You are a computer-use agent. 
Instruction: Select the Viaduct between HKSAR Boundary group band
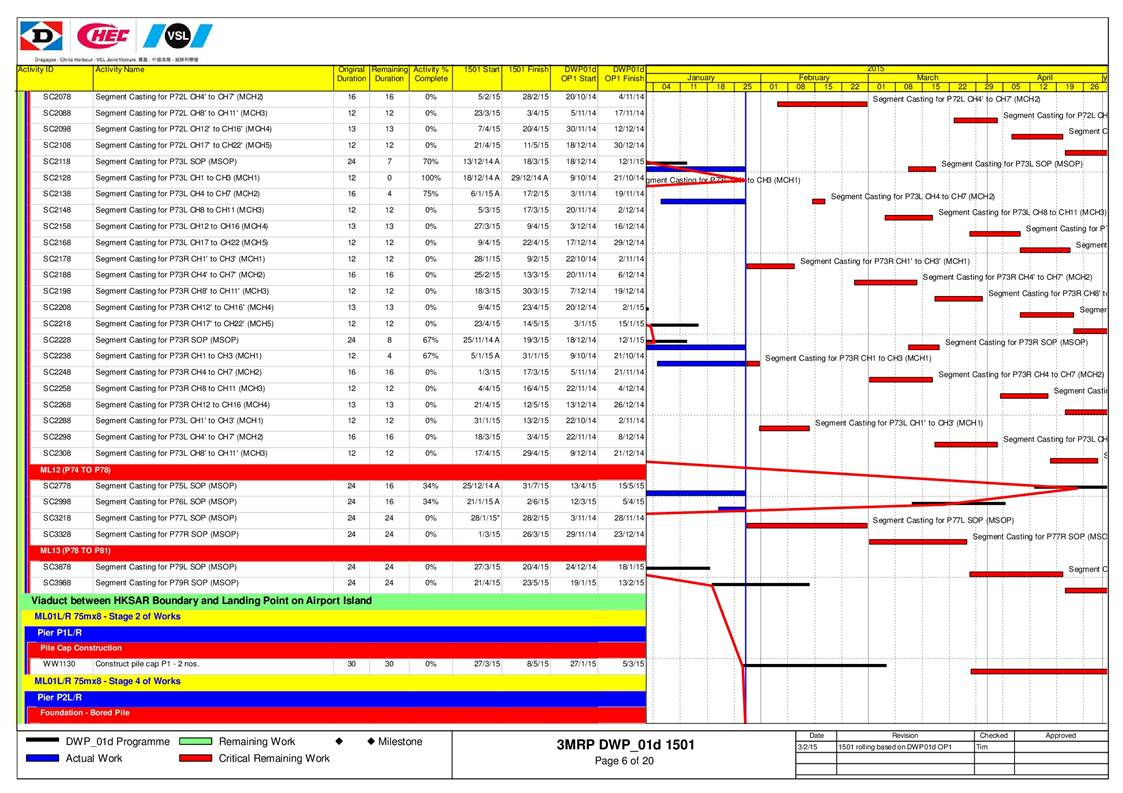332,601
